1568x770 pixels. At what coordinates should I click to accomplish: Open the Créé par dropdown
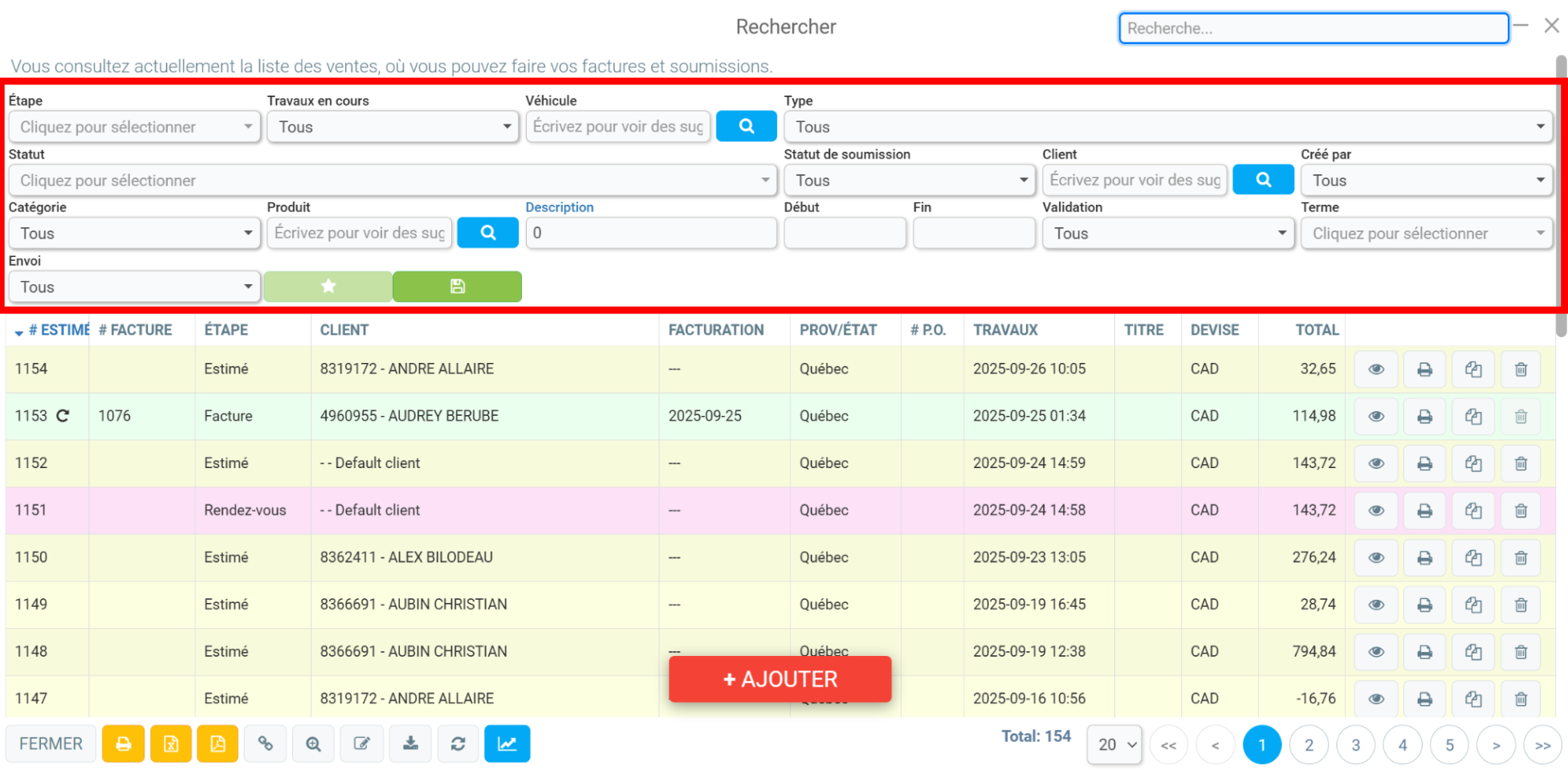click(1427, 181)
